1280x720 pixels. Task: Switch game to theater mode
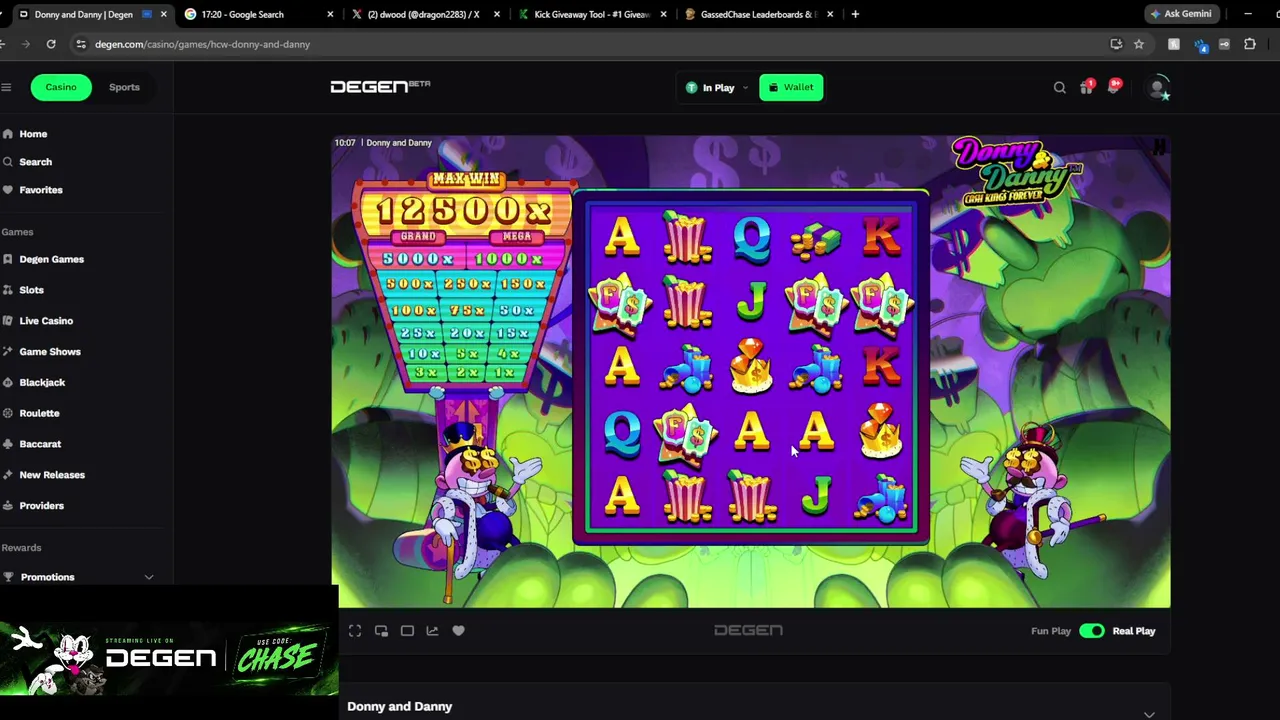pyautogui.click(x=407, y=631)
